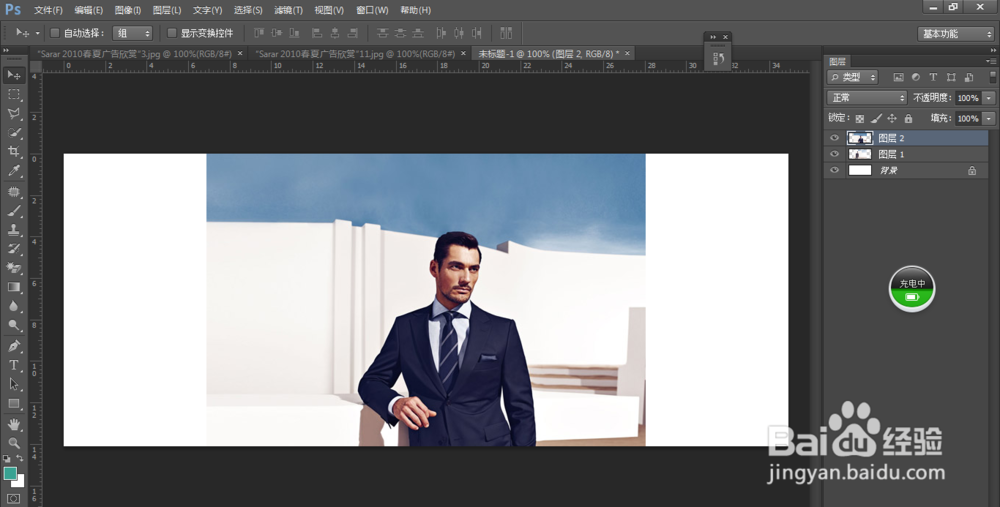Select the Path Selection tool
This screenshot has width=1000, height=507.
(13, 384)
